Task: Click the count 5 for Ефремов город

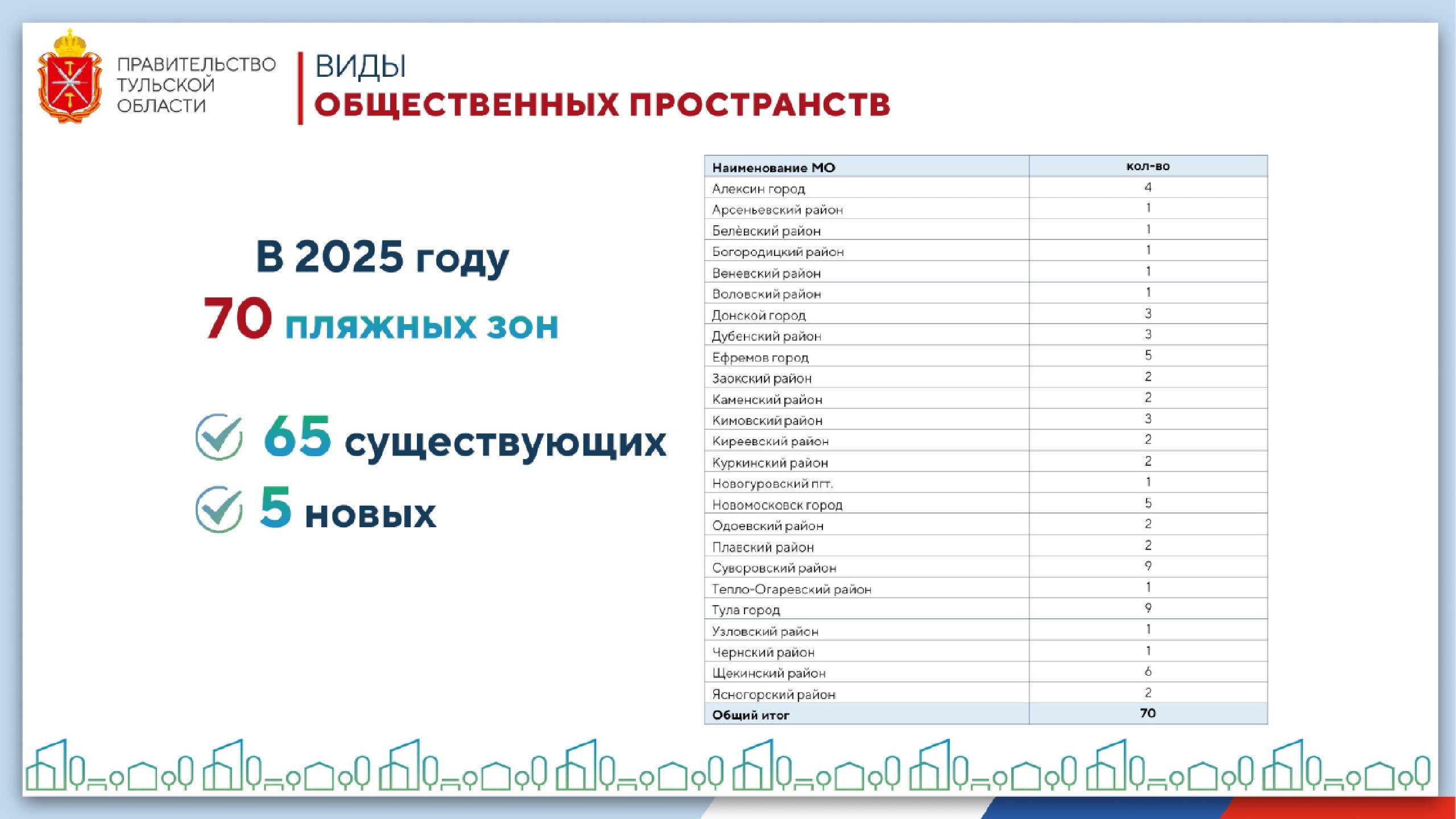Action: pos(1148,355)
